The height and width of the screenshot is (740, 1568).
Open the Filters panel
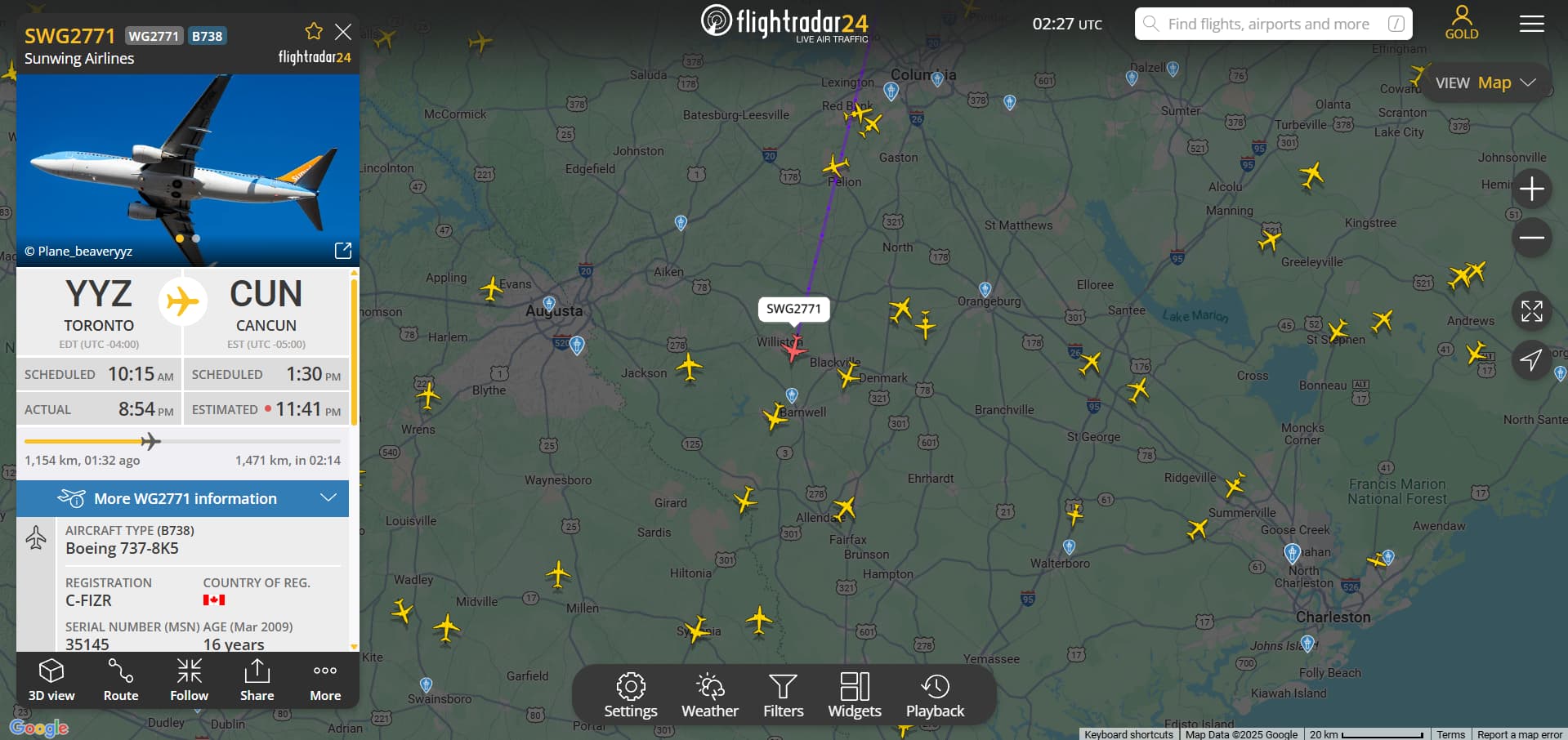coord(783,695)
